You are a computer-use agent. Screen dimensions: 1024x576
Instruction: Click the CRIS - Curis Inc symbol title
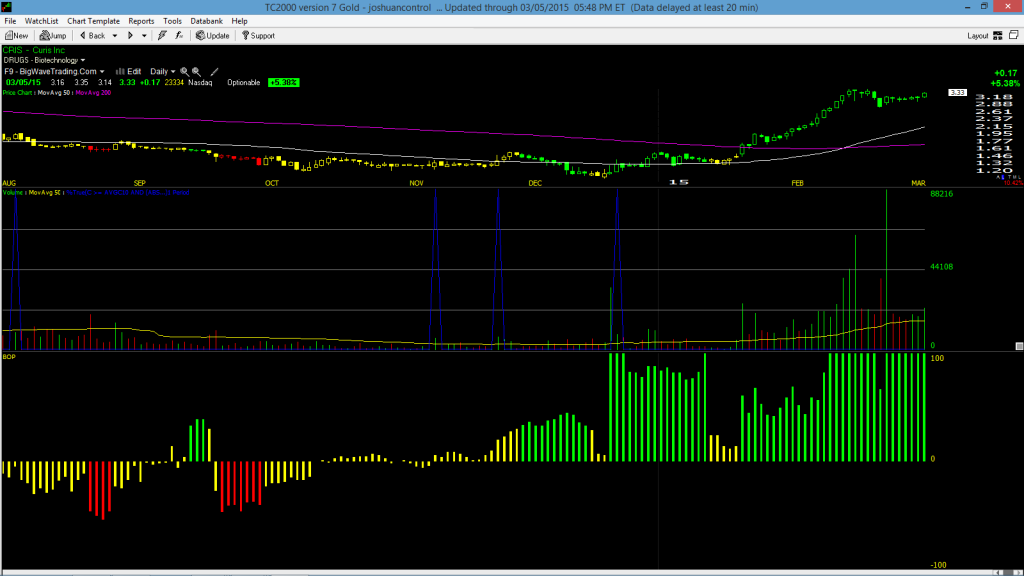(x=34, y=50)
